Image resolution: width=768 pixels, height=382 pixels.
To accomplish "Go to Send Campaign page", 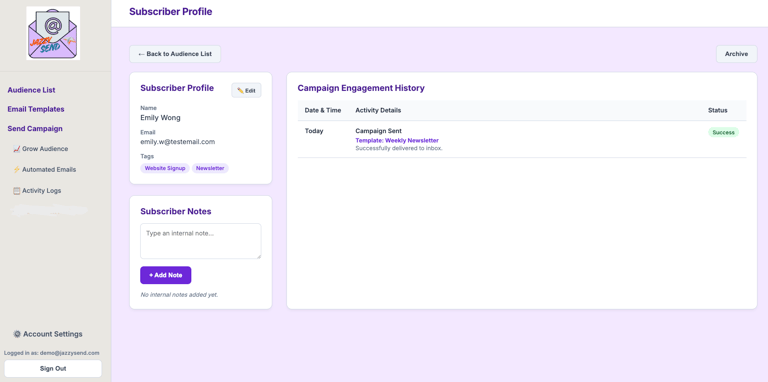I will click(x=35, y=129).
